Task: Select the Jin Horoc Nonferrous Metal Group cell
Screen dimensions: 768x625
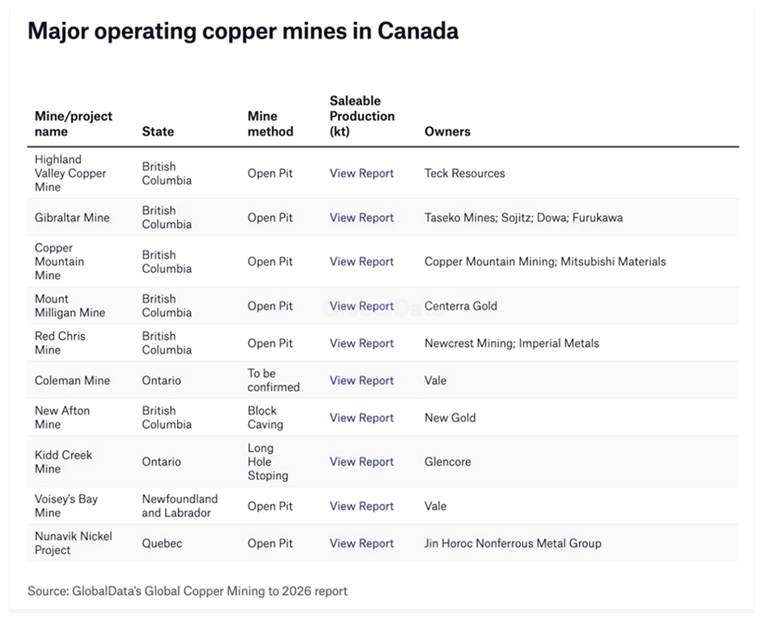Action: [x=512, y=543]
